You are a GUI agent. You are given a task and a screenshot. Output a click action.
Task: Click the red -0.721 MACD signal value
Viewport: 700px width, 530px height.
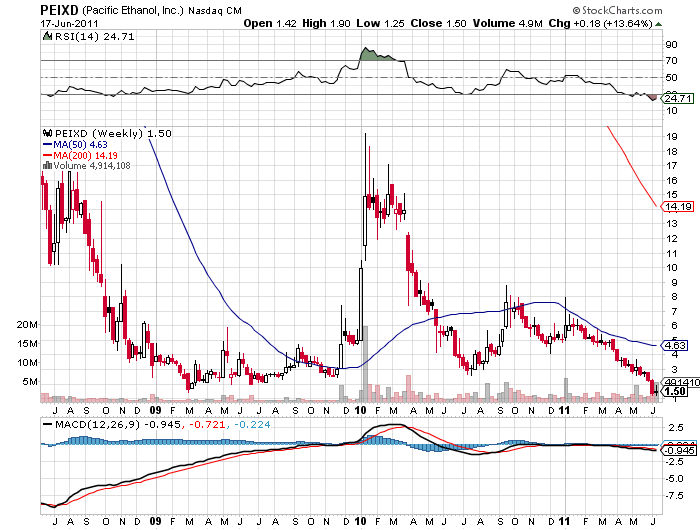click(207, 425)
